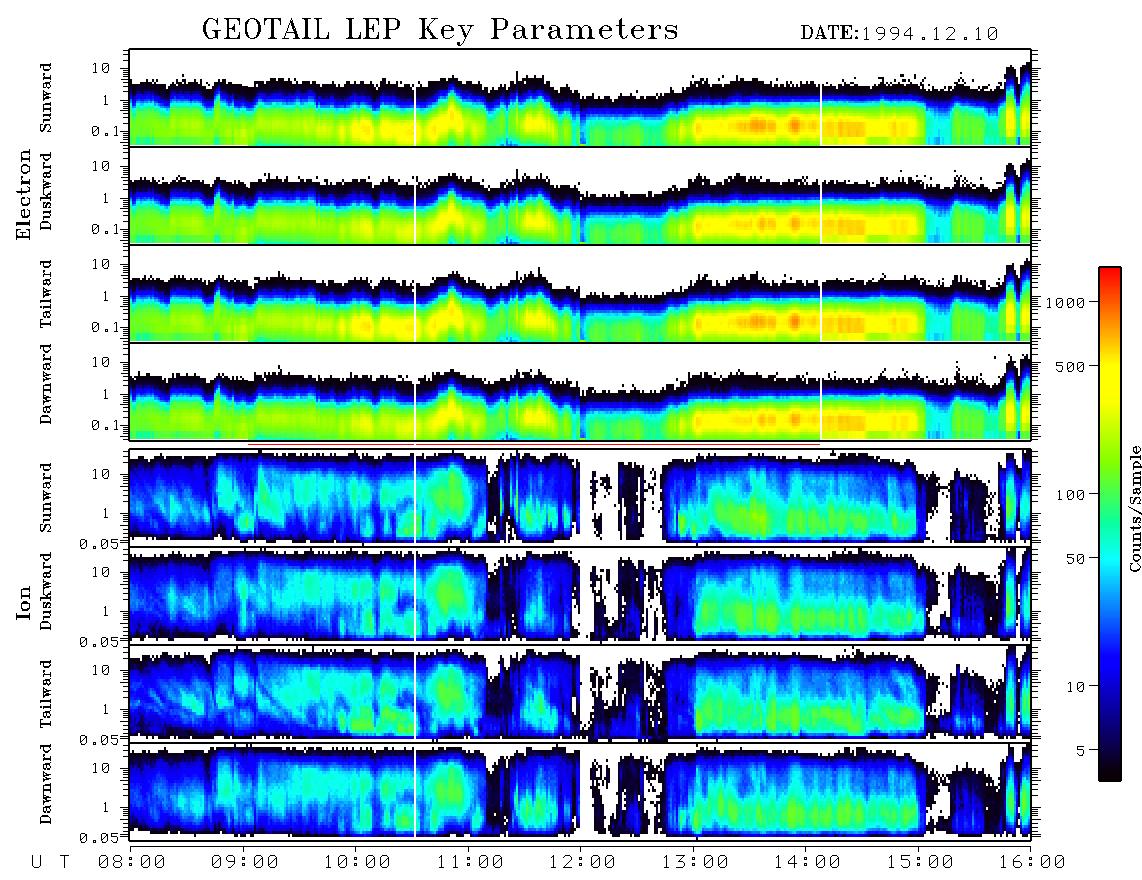Click the colorbar's "5" tick label
The image size is (1142, 880).
(1080, 750)
